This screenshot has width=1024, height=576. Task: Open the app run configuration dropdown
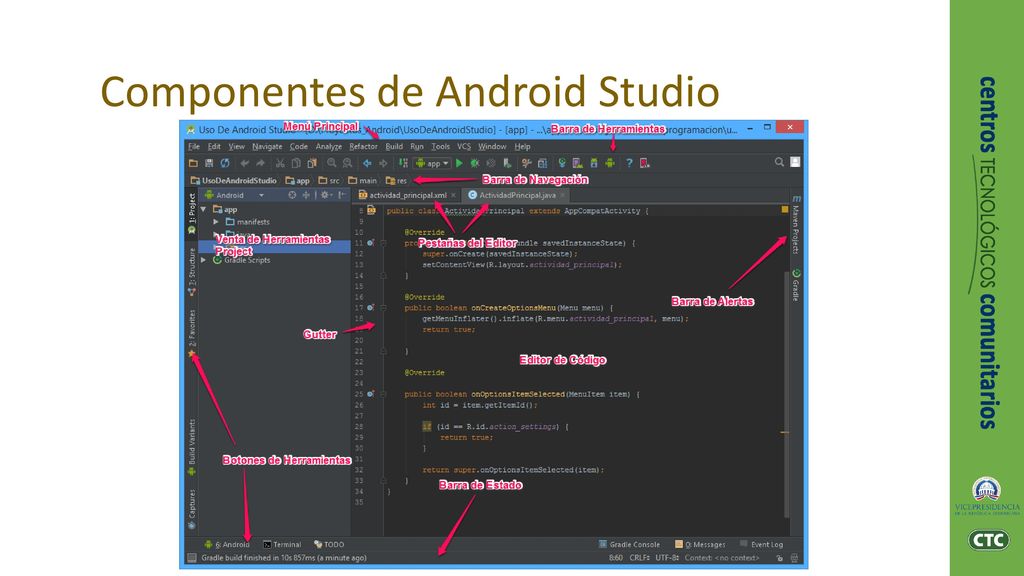click(x=432, y=163)
